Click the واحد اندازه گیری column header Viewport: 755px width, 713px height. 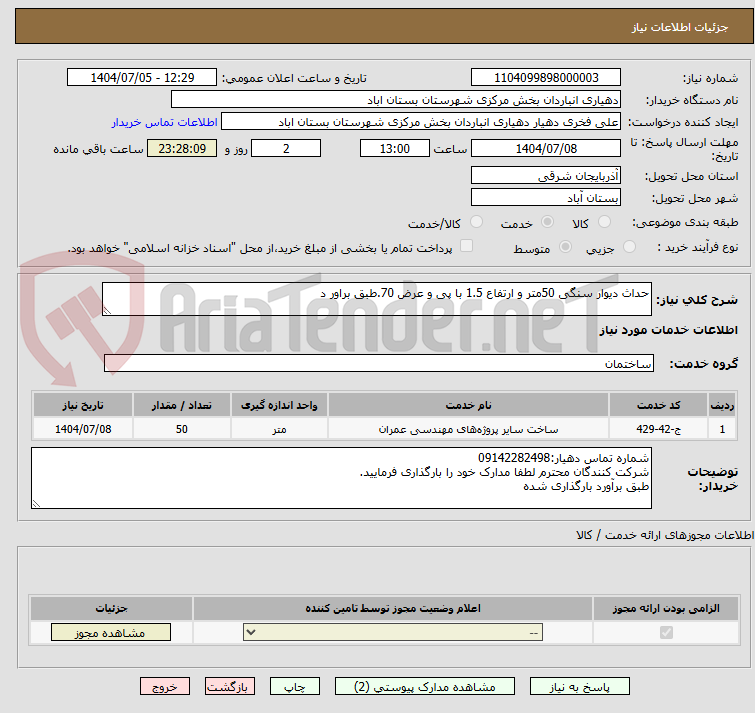(x=279, y=405)
